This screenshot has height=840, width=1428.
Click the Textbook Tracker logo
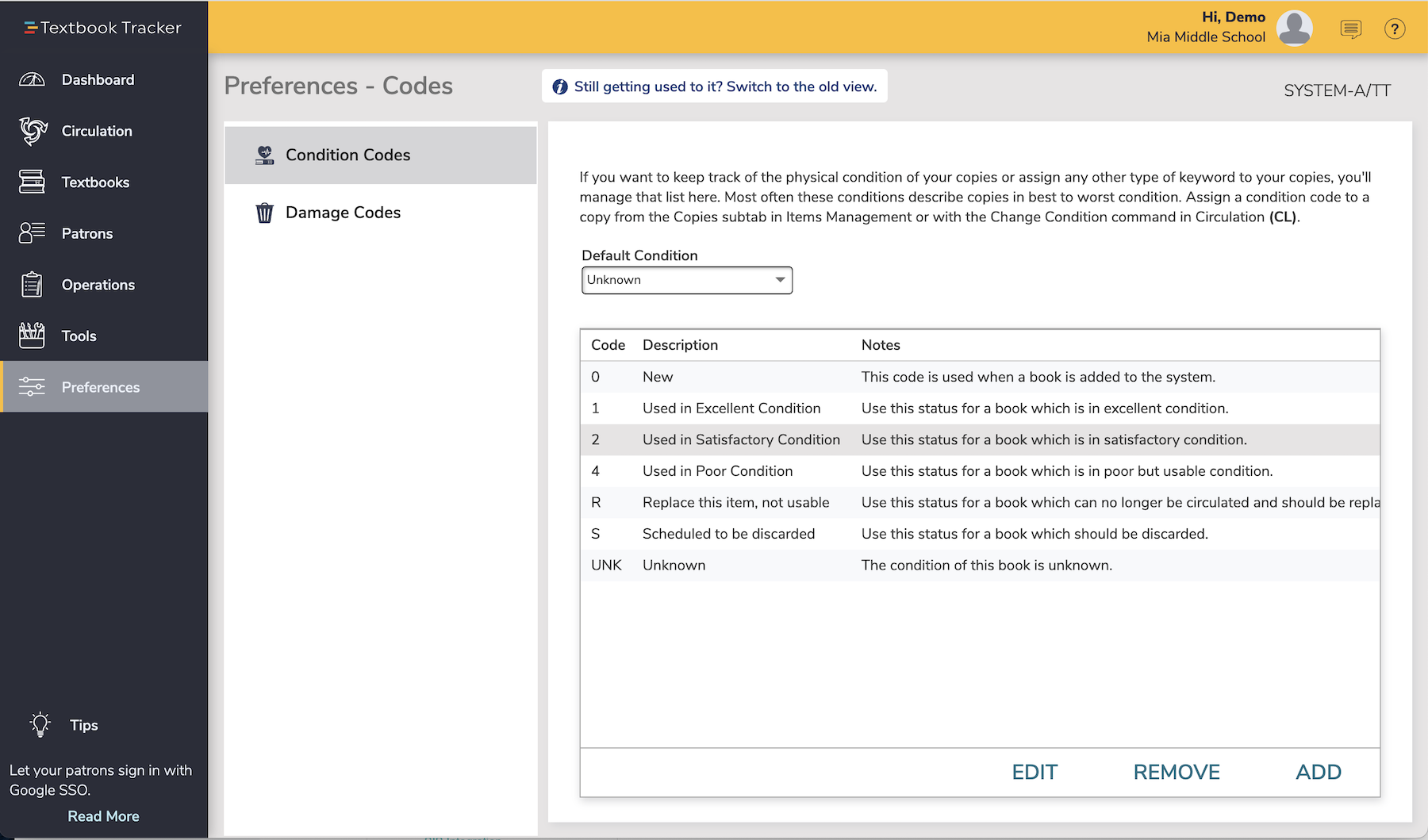pos(103,28)
